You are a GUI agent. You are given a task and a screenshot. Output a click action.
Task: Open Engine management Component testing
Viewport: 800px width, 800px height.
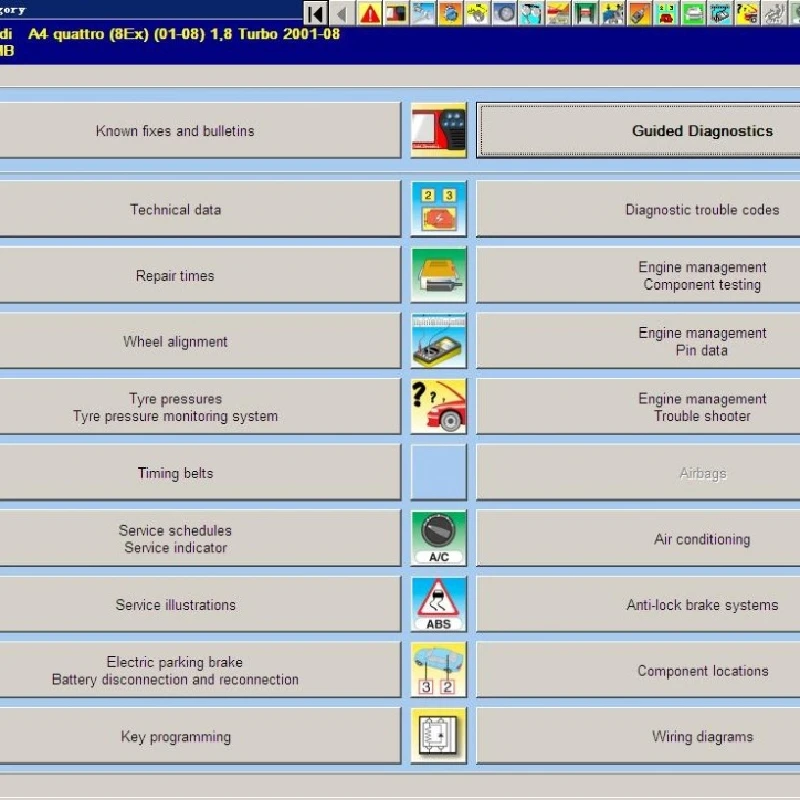pos(638,275)
